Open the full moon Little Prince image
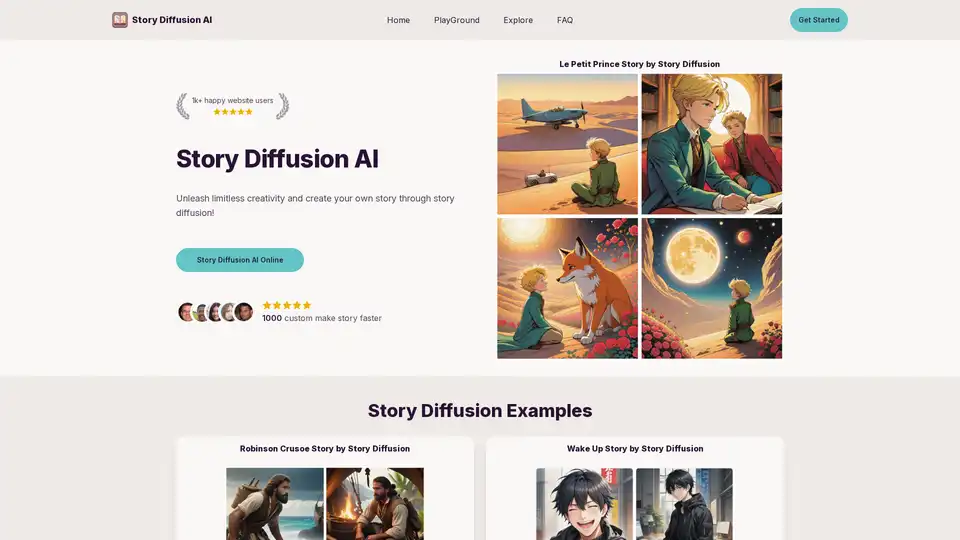Screen dimensions: 960x540 tap(711, 288)
